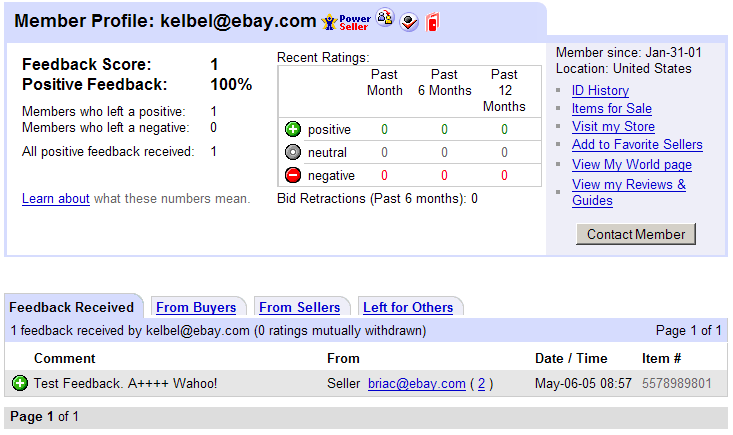This screenshot has height=435, width=733.
Task: Open seller briac@ebay.com profile link
Action: pos(417,383)
